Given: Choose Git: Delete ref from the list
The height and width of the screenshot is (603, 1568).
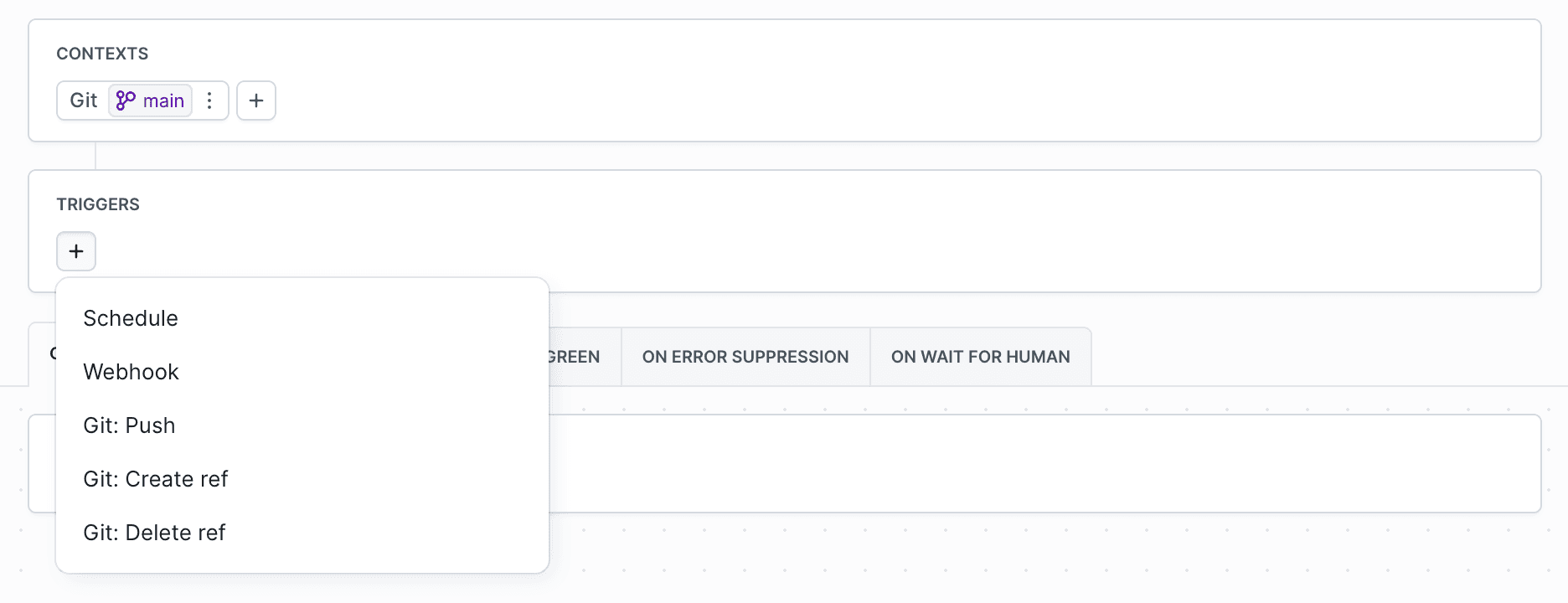Looking at the screenshot, I should (154, 533).
